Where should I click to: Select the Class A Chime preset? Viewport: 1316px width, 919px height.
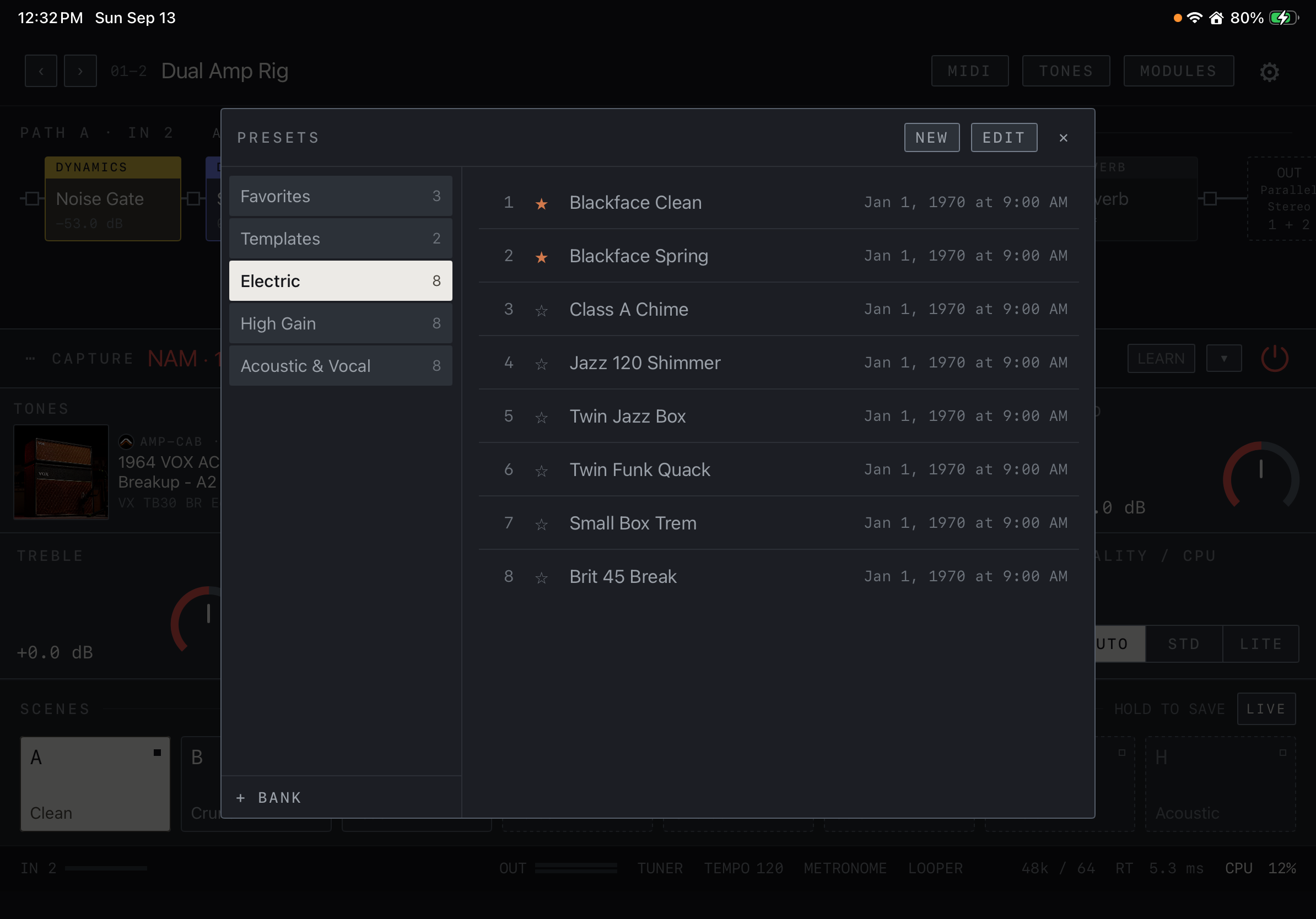click(x=778, y=310)
